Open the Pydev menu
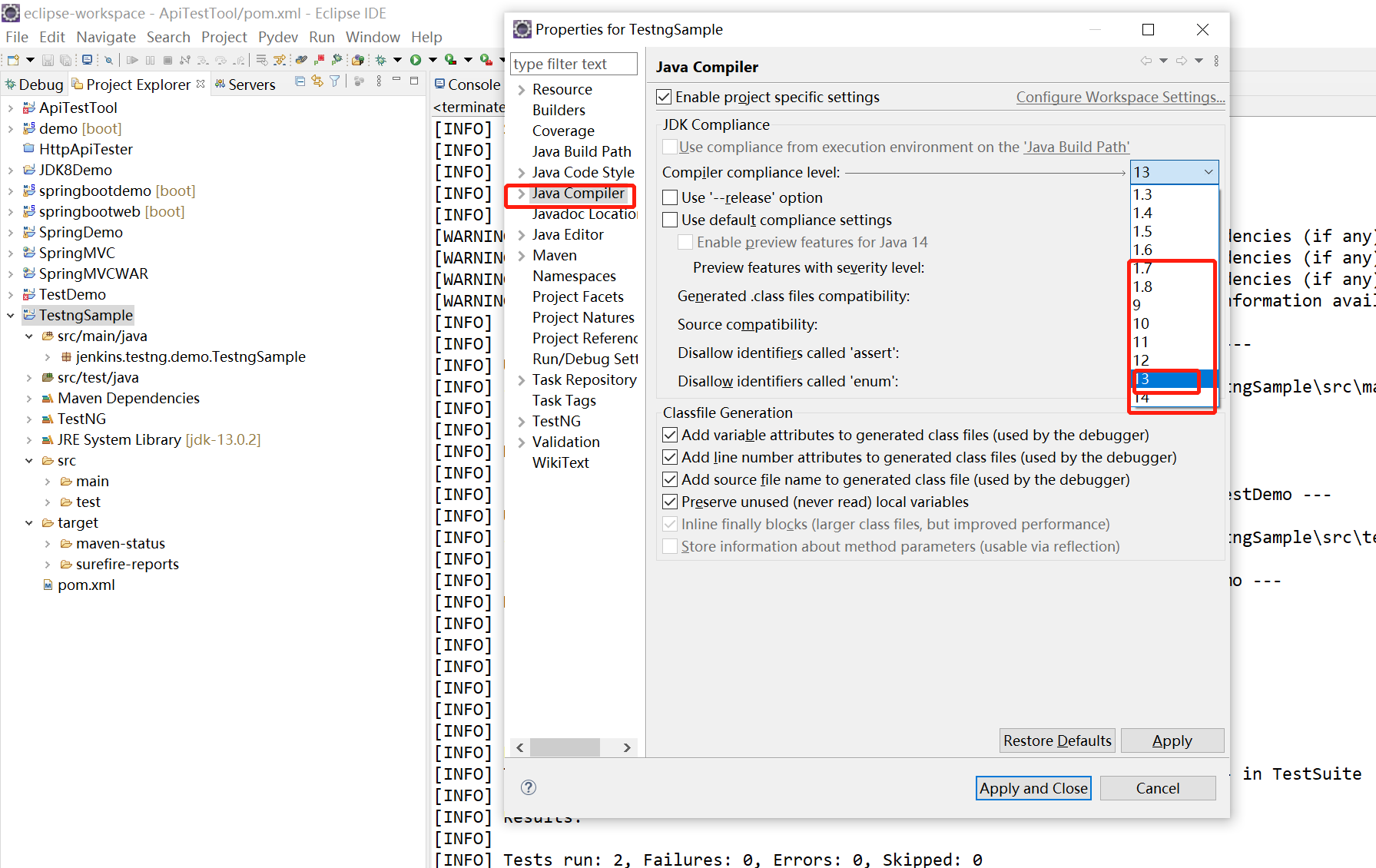Viewport: 1376px width, 868px height. [x=278, y=37]
